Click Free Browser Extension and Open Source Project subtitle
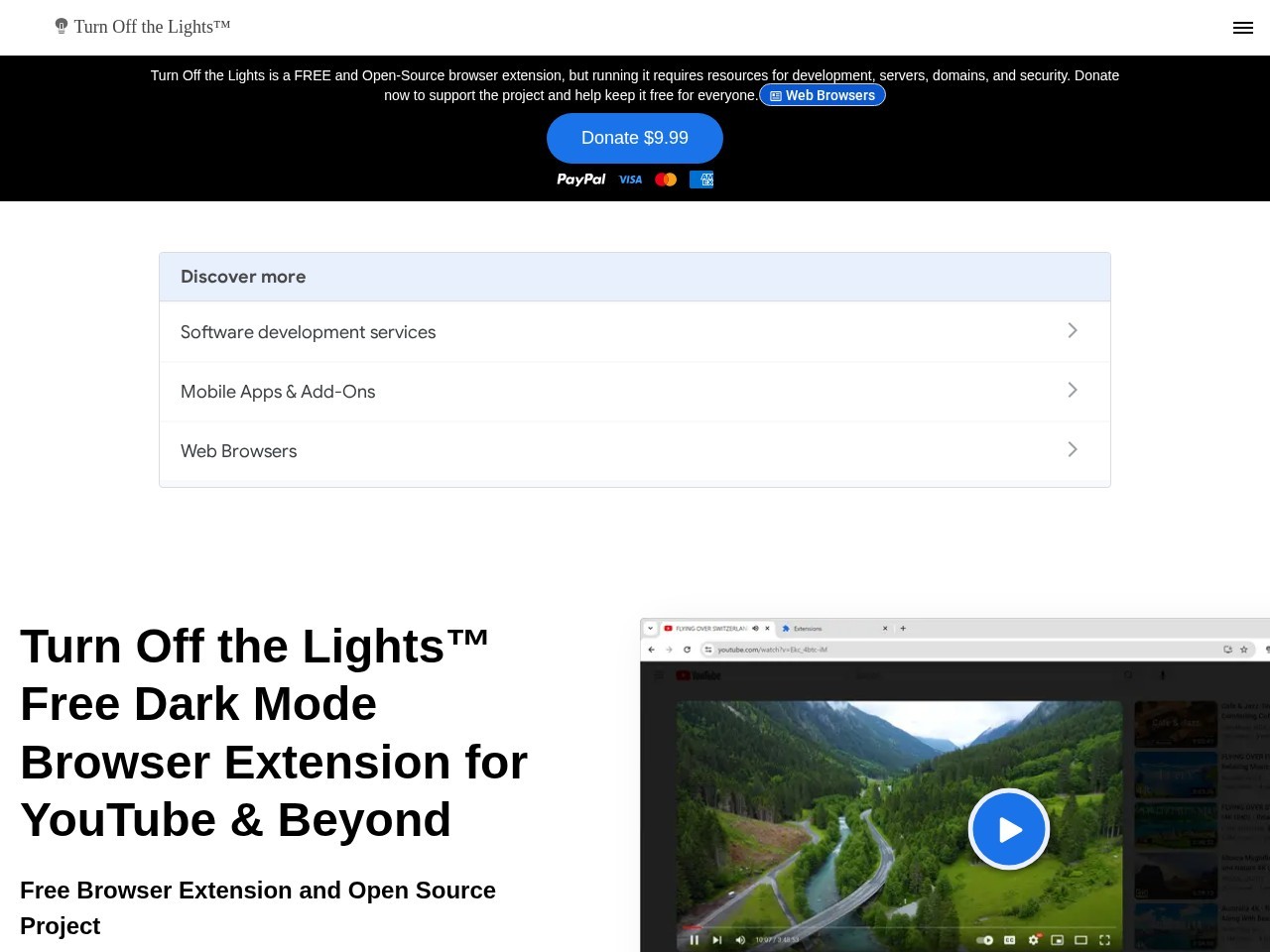 click(258, 907)
